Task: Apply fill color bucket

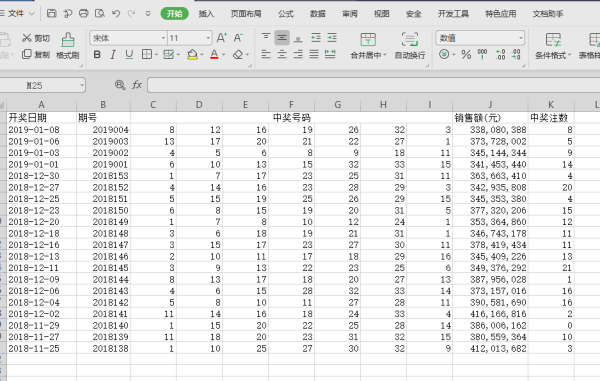Action: (192, 55)
